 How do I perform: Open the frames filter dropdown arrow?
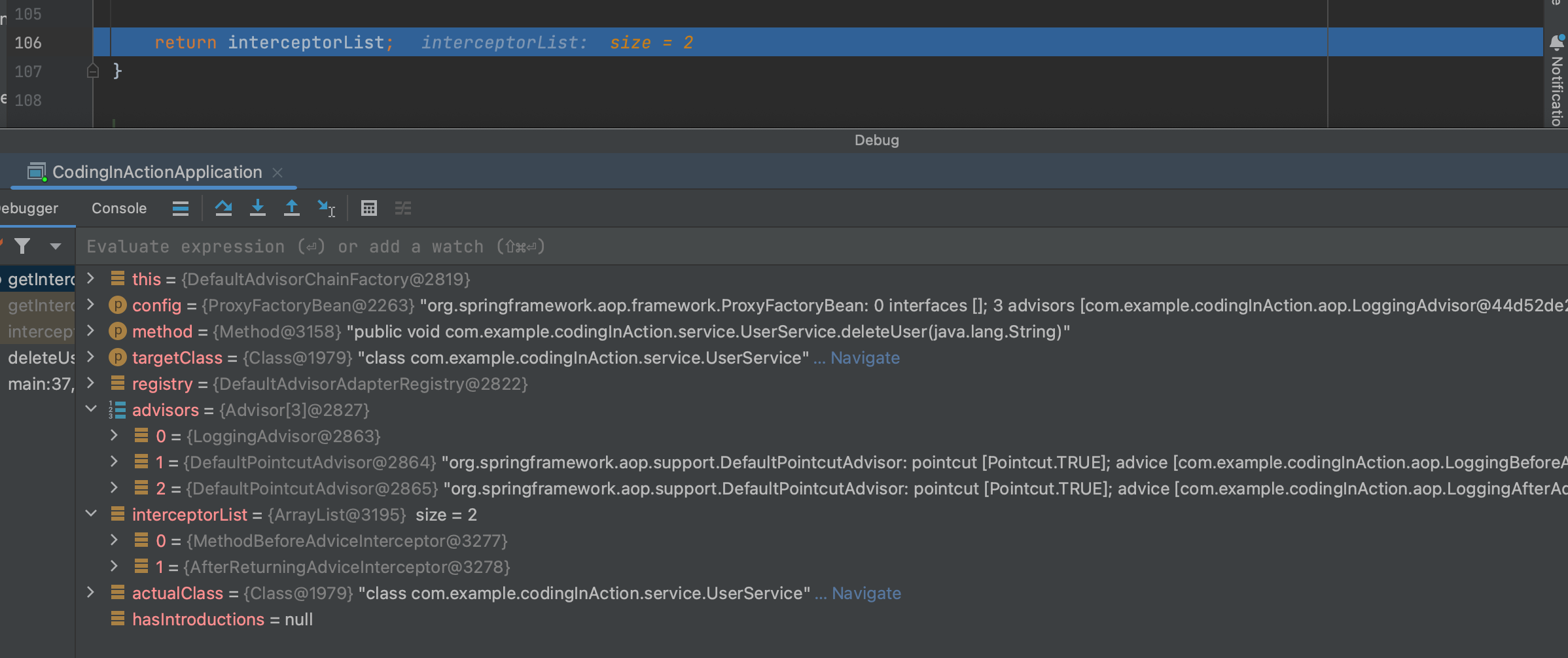point(56,247)
